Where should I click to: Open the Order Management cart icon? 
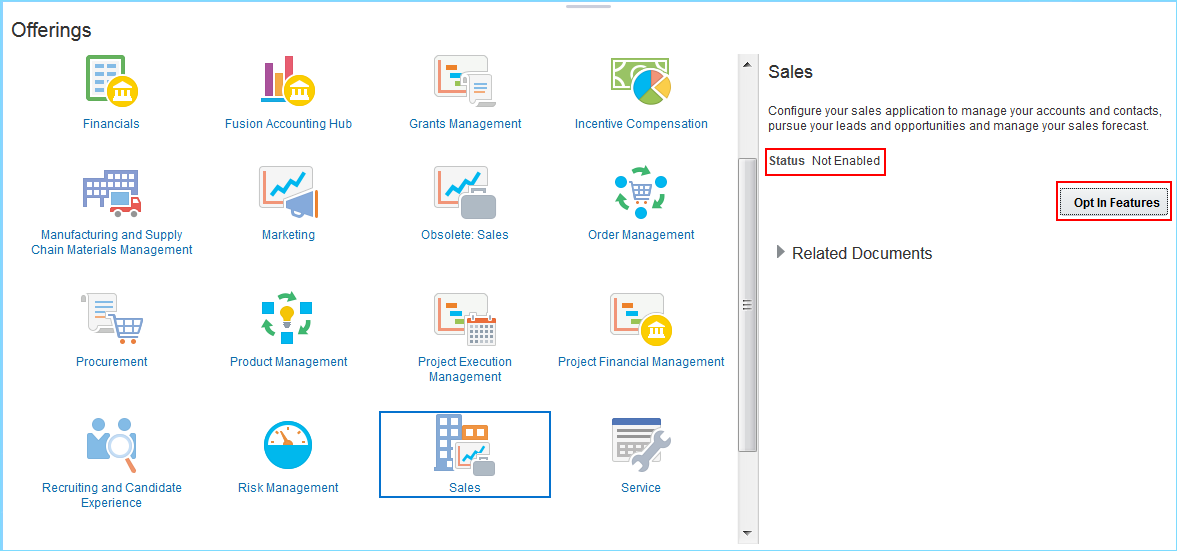641,191
